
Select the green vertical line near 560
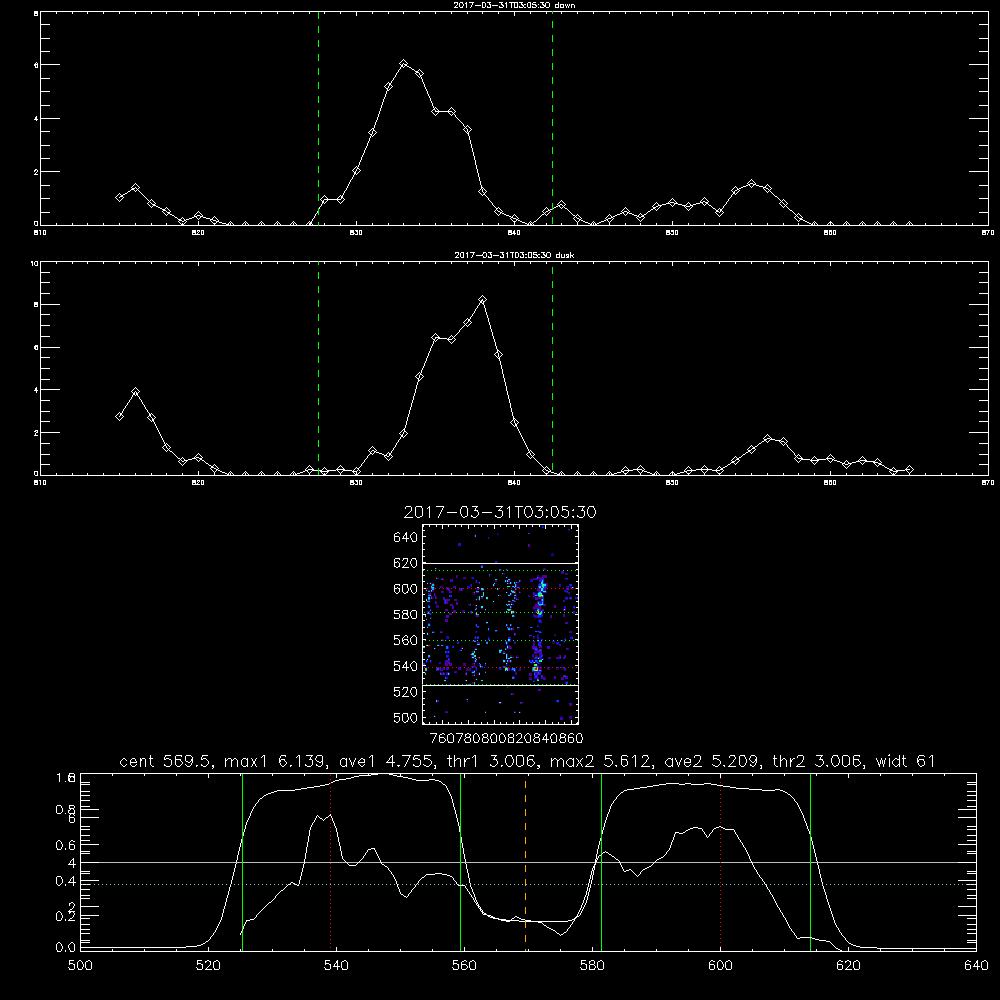pos(460,861)
